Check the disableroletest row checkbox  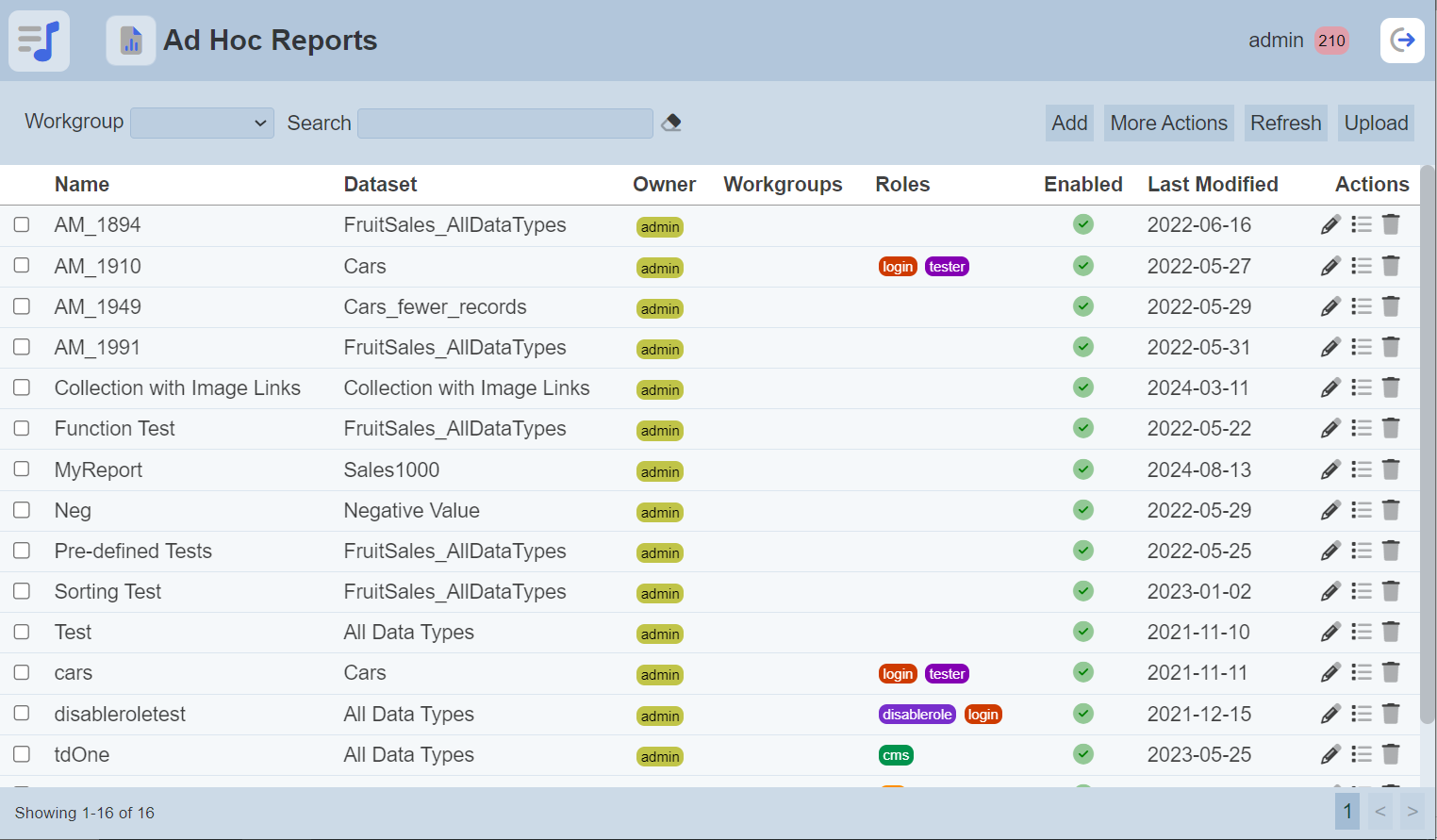(x=22, y=714)
